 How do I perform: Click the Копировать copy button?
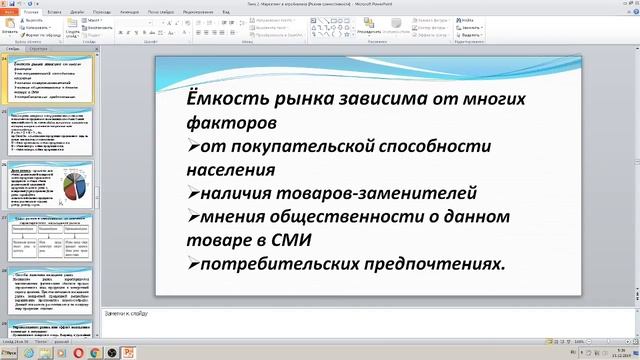pos(35,28)
